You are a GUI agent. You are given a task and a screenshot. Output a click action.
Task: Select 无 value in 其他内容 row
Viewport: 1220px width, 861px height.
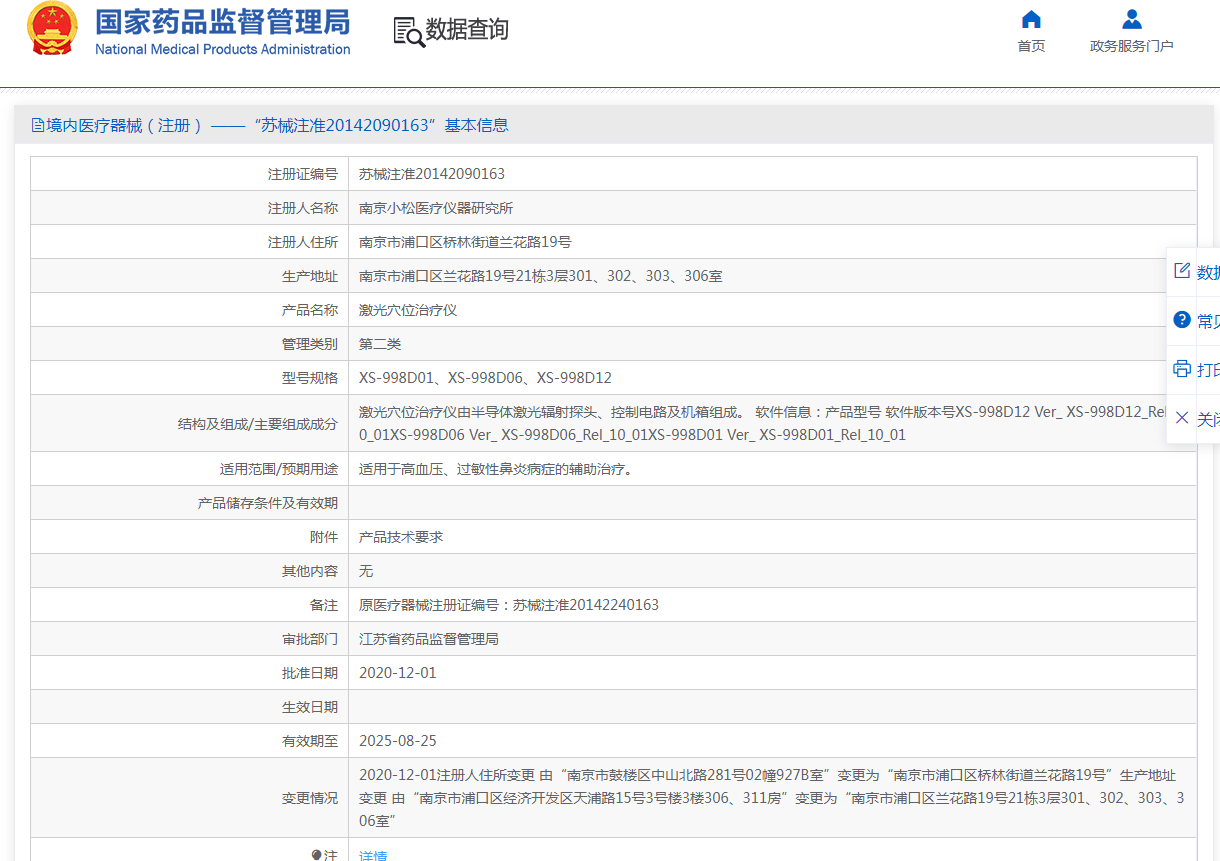coord(366,571)
